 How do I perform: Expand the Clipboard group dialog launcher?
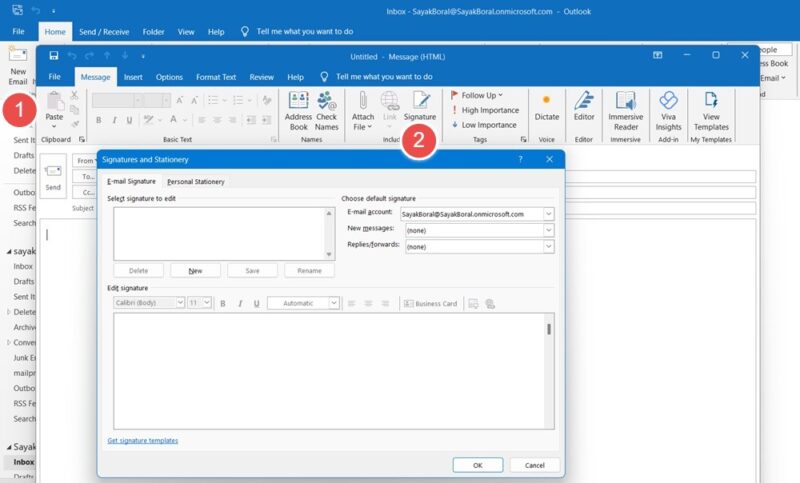pos(82,139)
